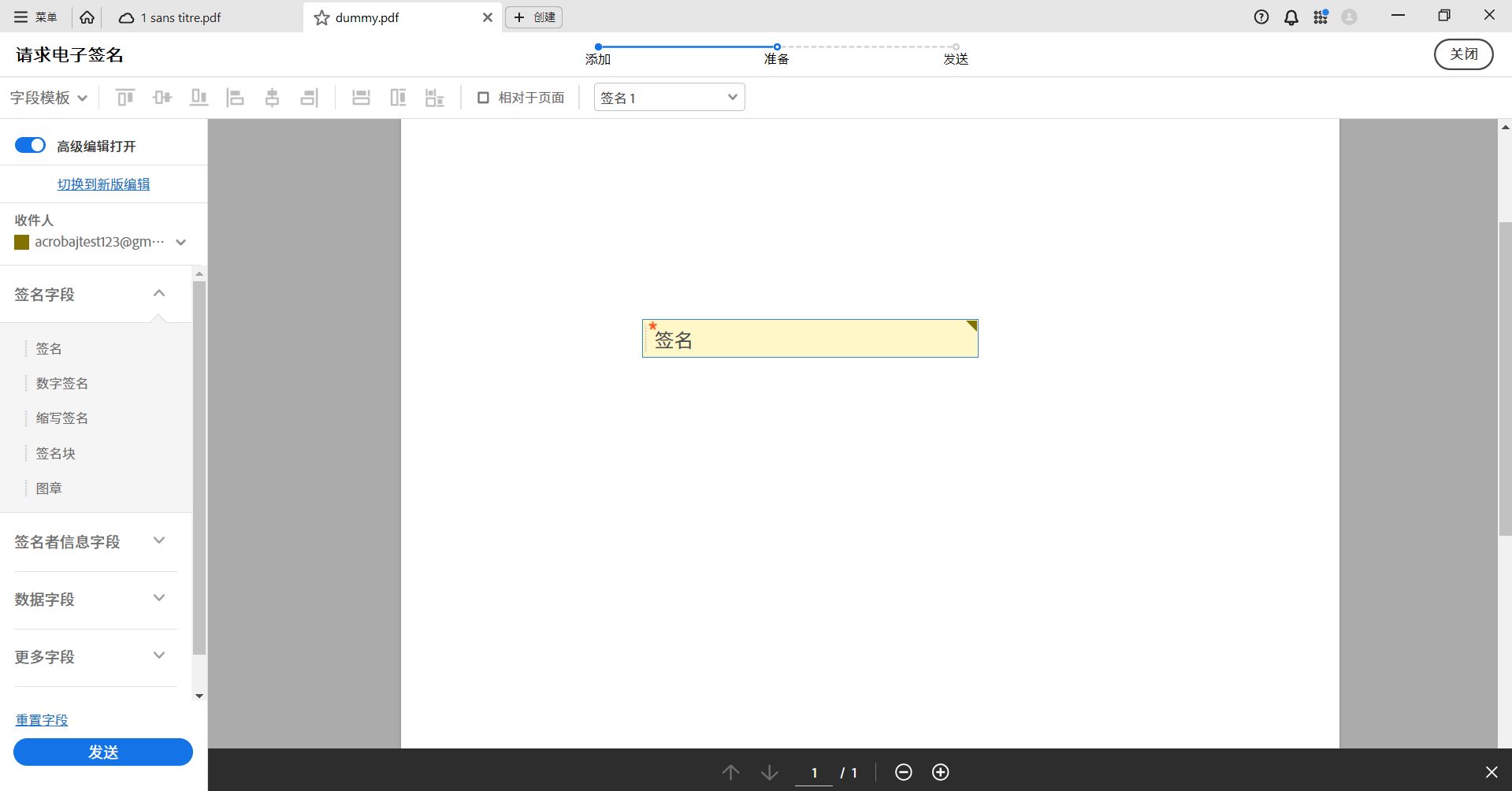Zoom in with the plus icon
Image resolution: width=1512 pixels, height=791 pixels.
pos(941,772)
